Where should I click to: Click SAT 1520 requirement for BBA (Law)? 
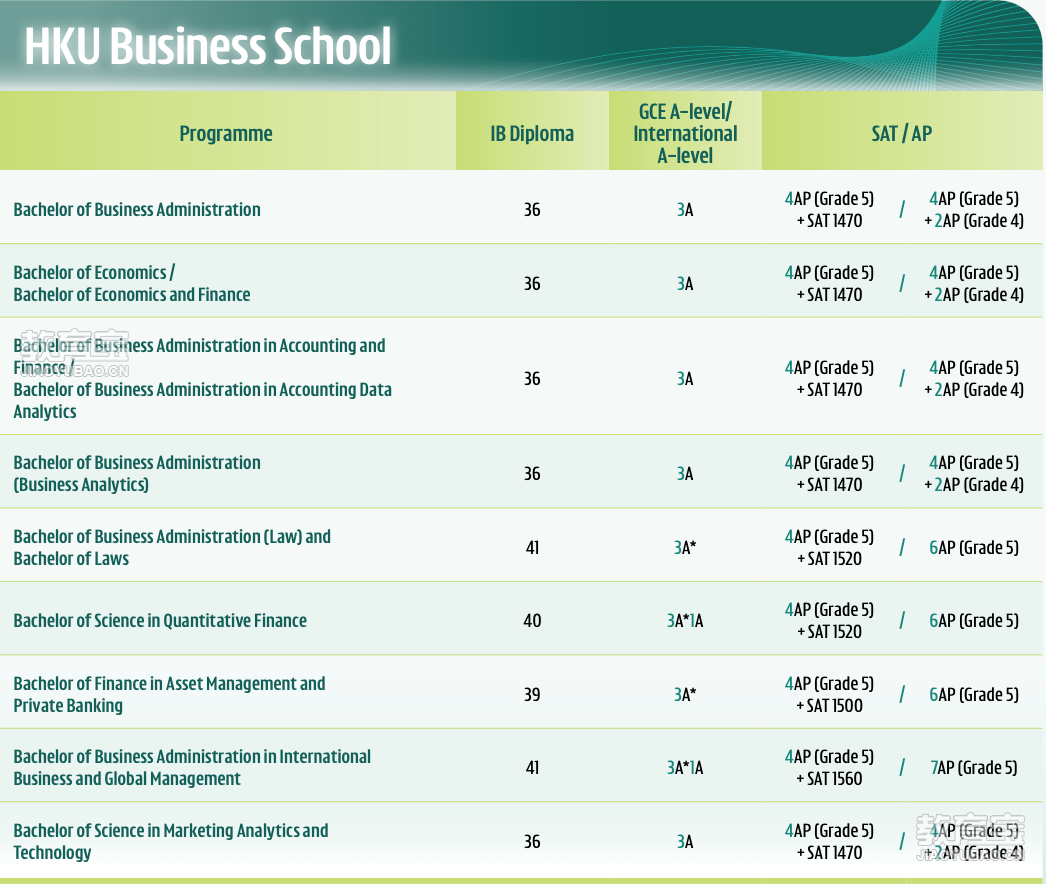point(829,548)
